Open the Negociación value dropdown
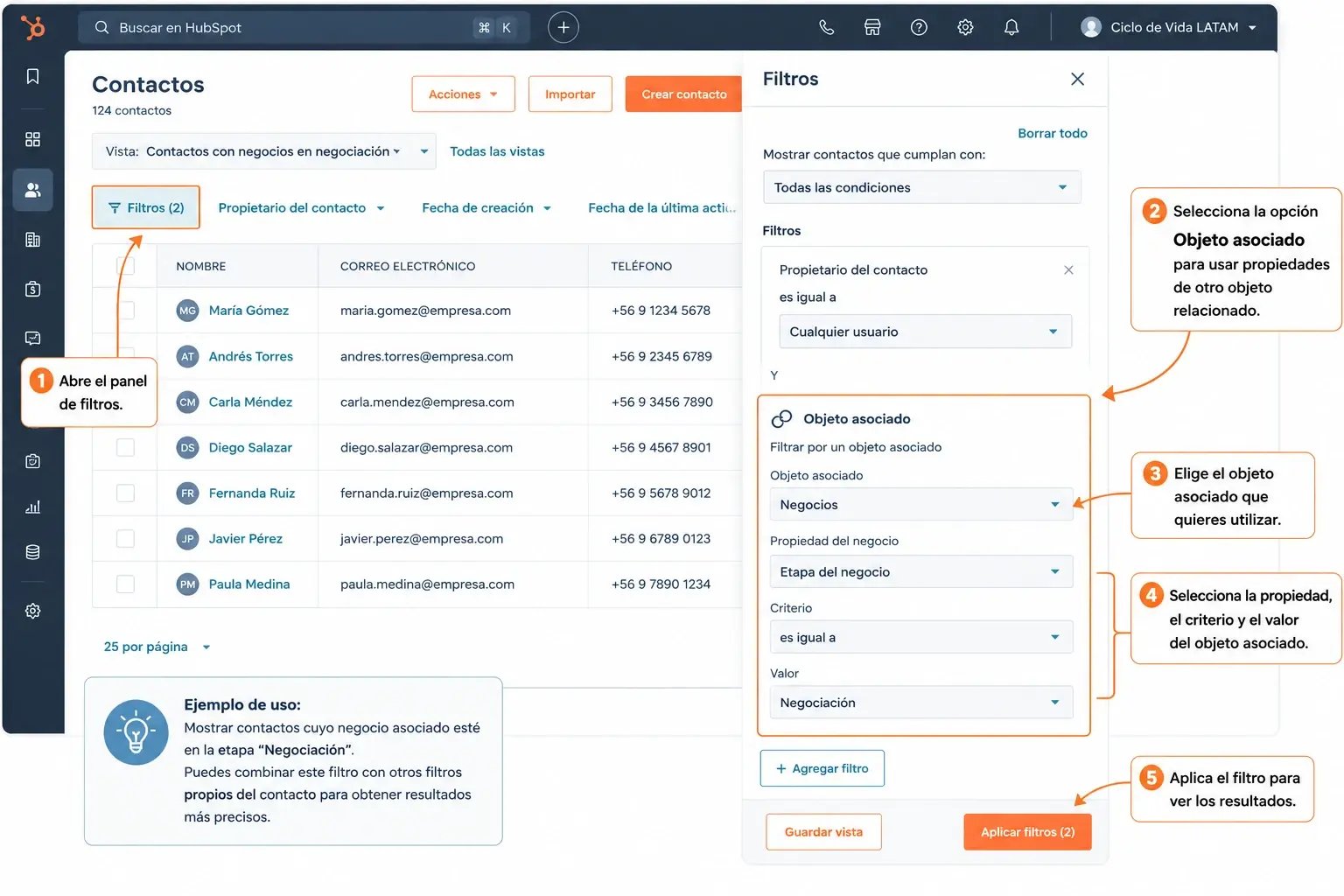The width and height of the screenshot is (1344, 896). 920,703
